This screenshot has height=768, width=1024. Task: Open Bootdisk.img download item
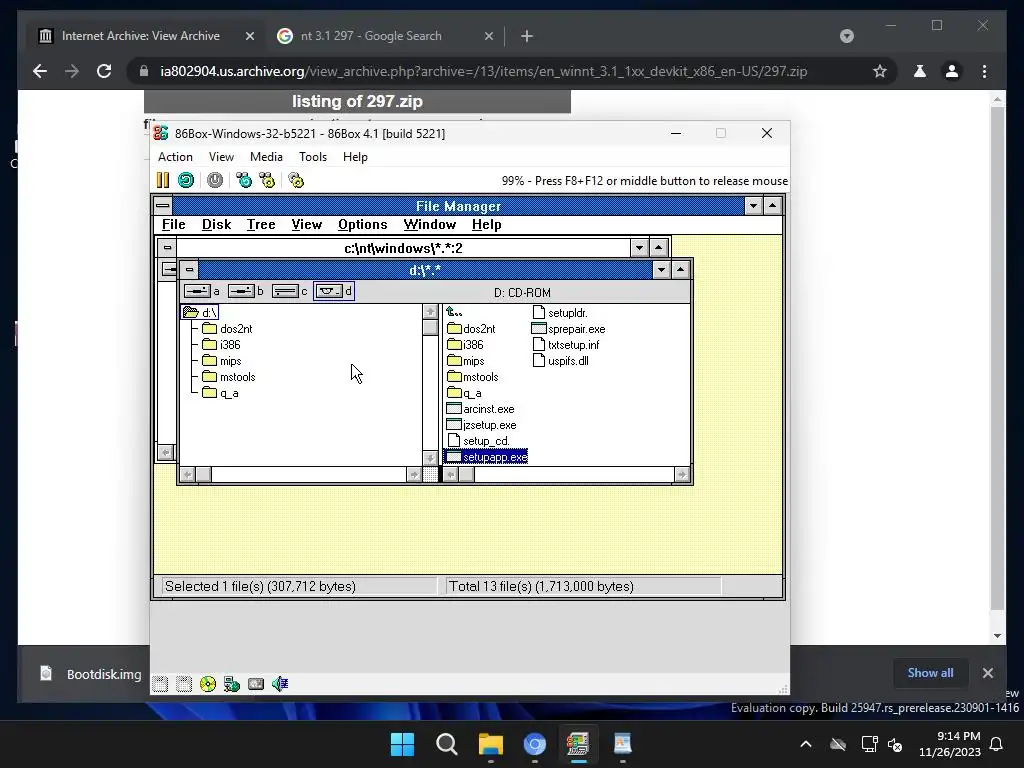(x=90, y=674)
